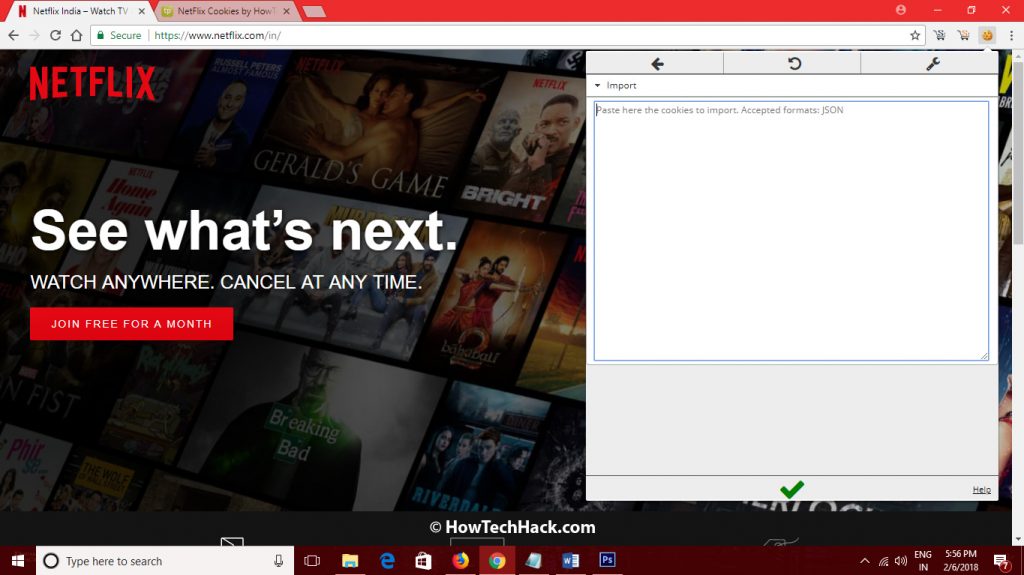
Task: Click the first cart extension icon
Action: point(939,35)
